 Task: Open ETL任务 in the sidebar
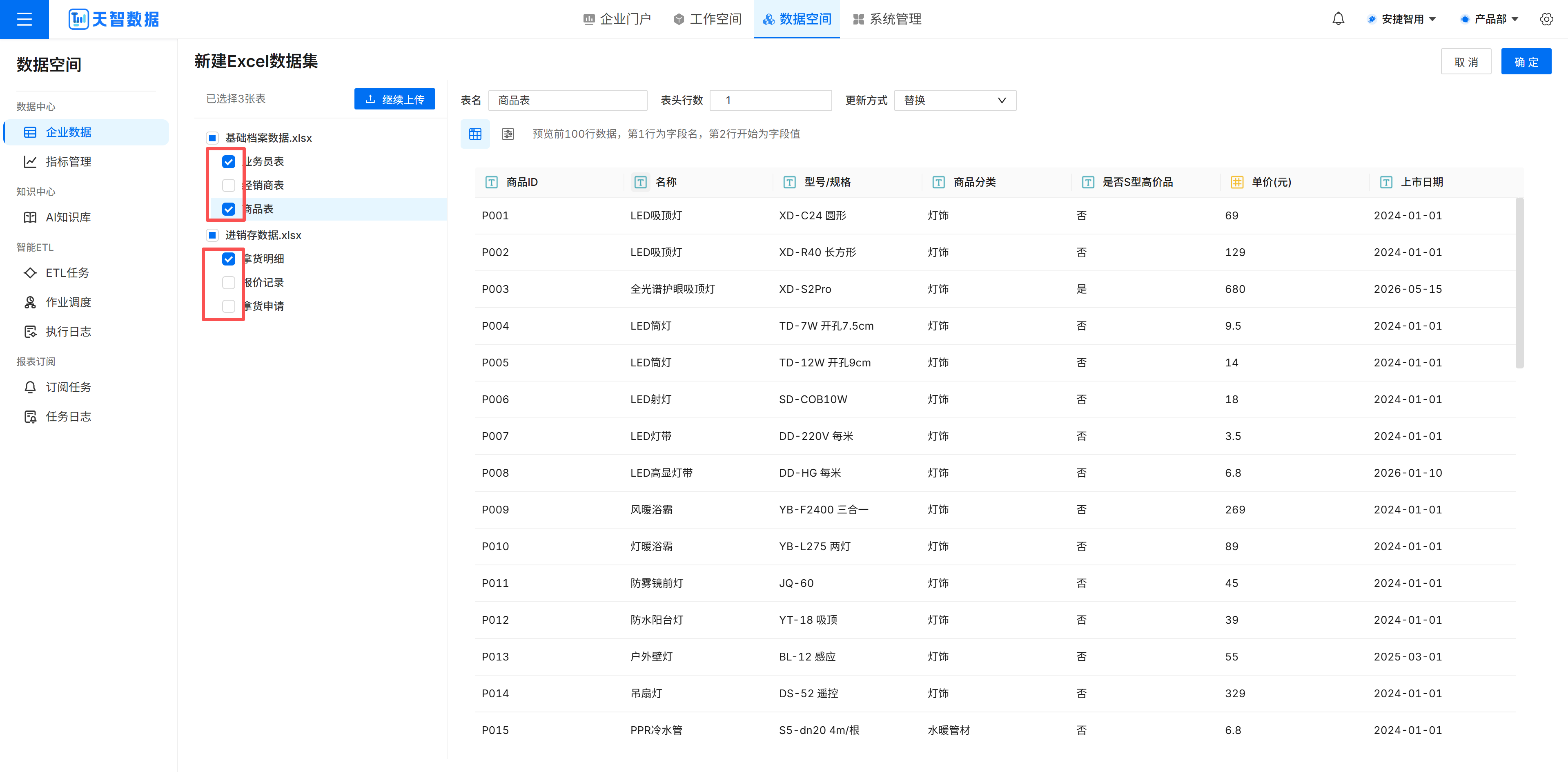(86, 273)
